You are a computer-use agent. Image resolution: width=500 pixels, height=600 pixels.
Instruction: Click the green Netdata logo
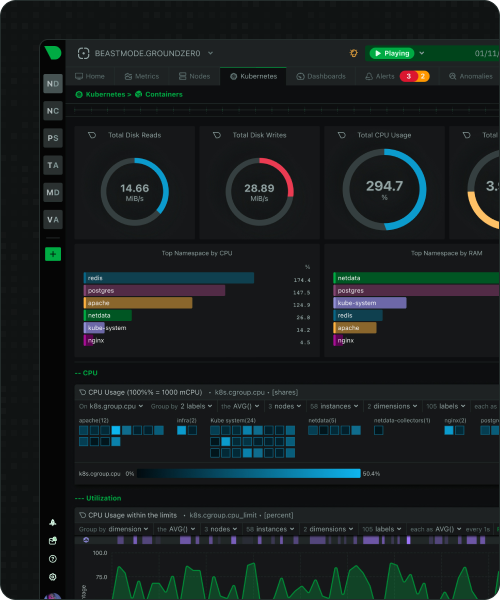click(53, 53)
